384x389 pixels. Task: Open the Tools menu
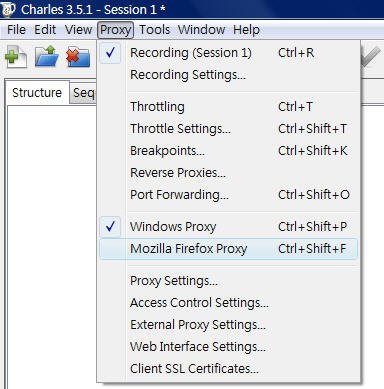(154, 30)
